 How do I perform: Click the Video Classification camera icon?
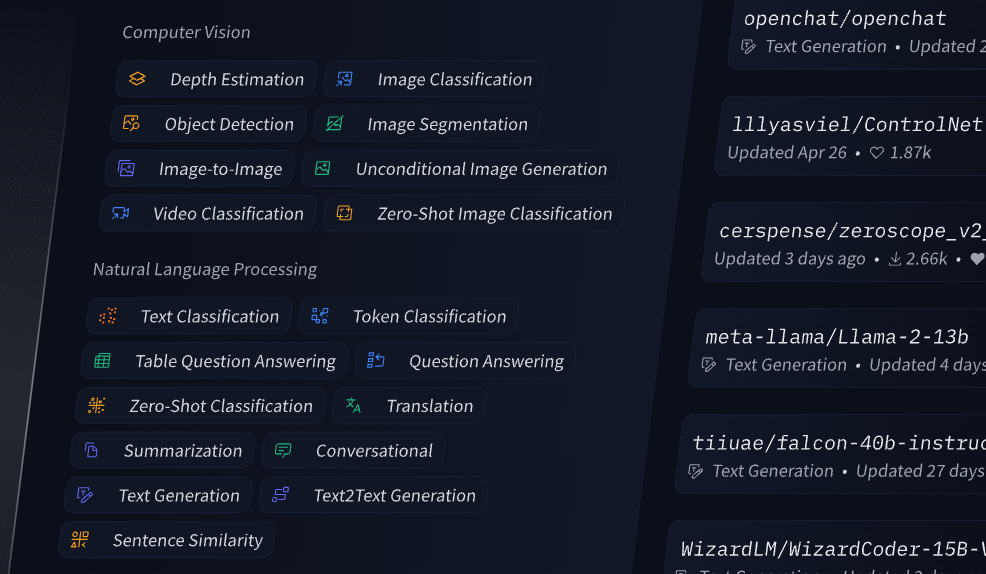120,213
